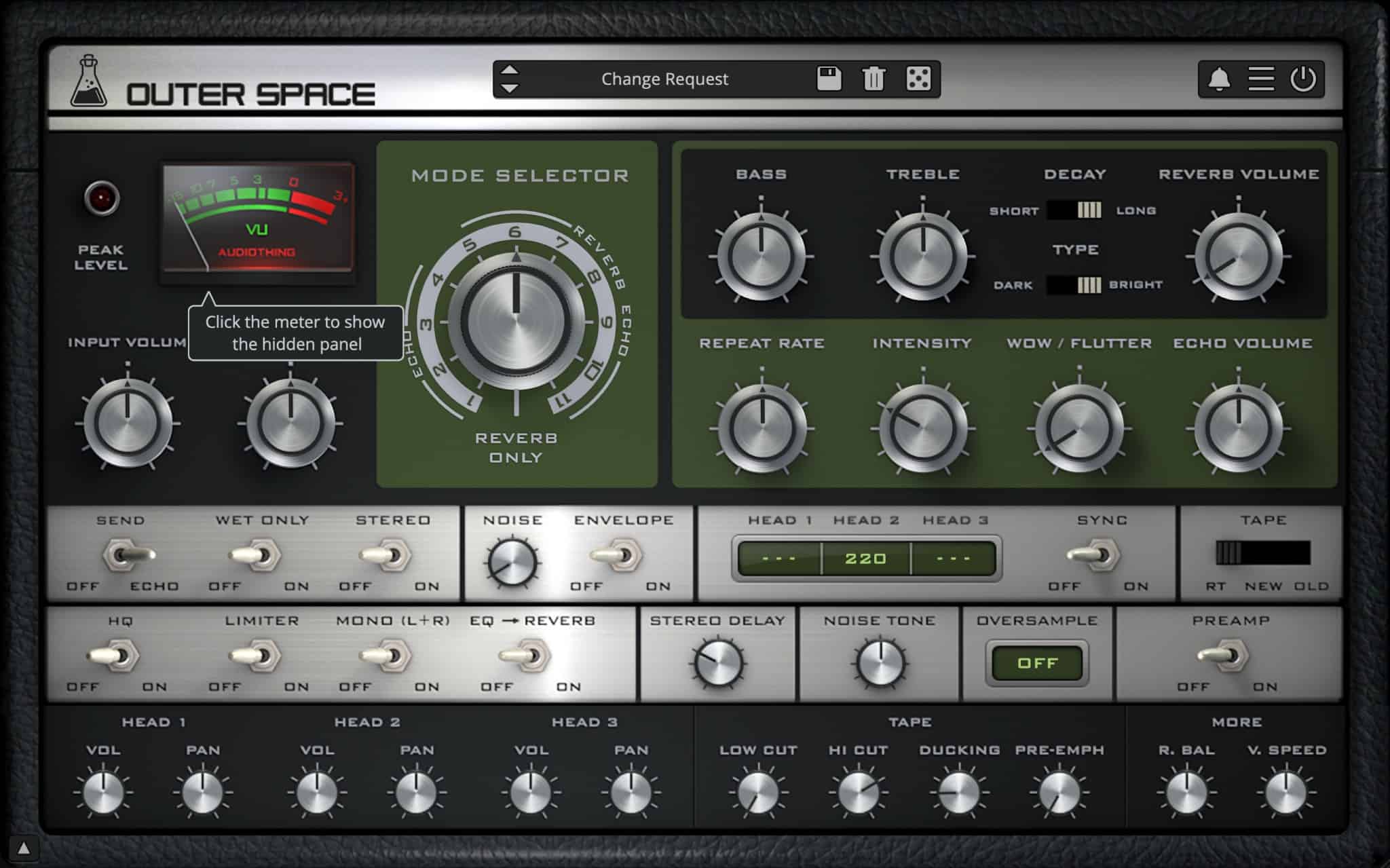Flip the Mono (L+R) switch
1390x868 pixels.
386,656
